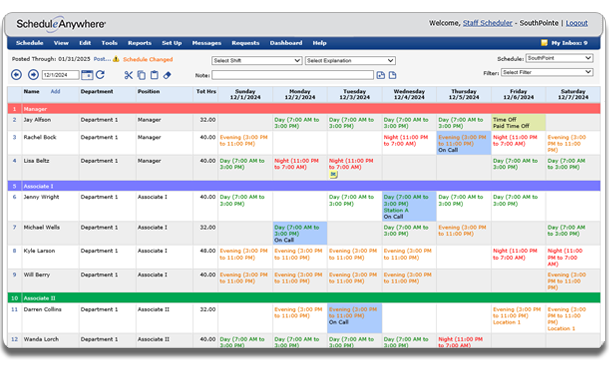
Task: Open the Help menu
Action: point(320,43)
